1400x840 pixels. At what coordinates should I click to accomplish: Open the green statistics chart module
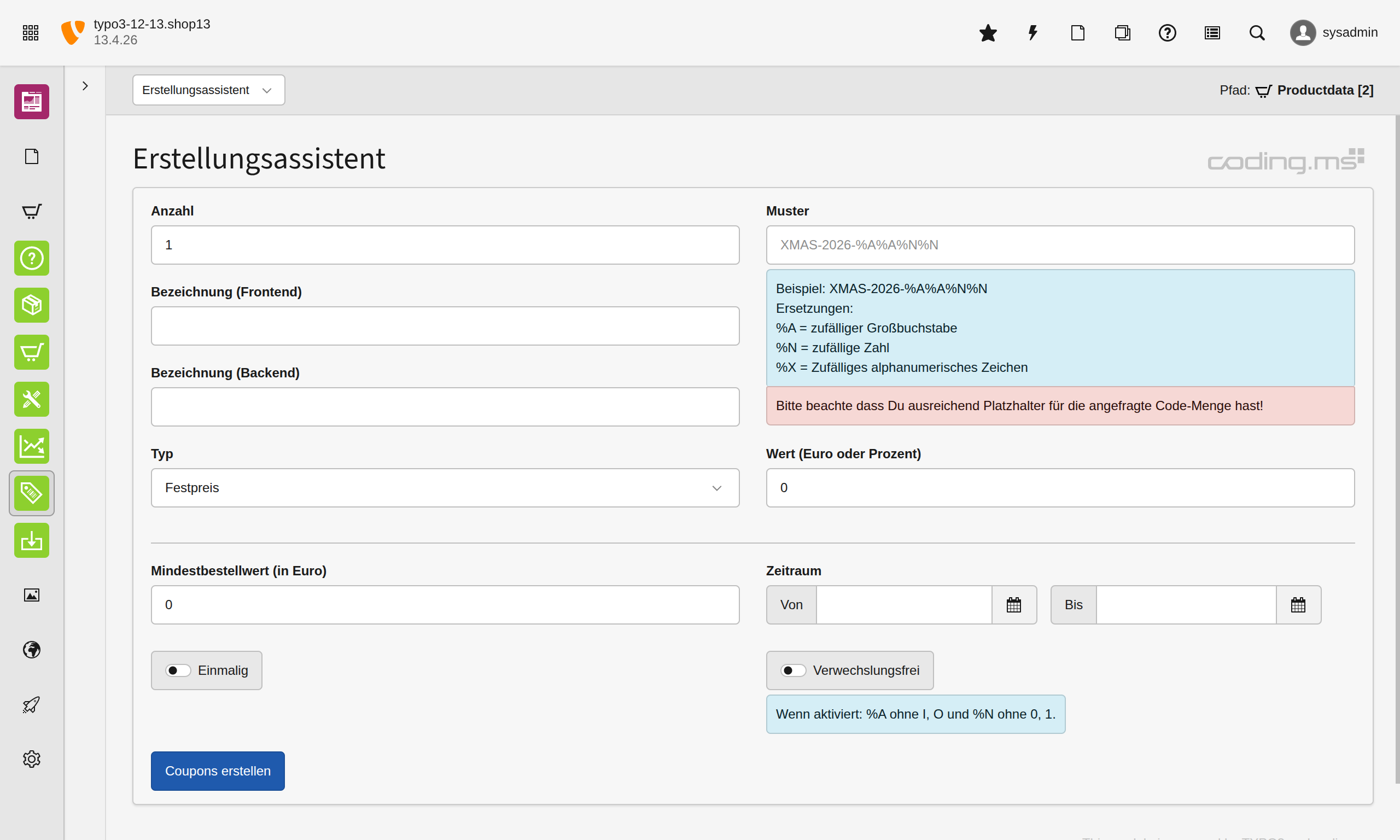[x=32, y=446]
